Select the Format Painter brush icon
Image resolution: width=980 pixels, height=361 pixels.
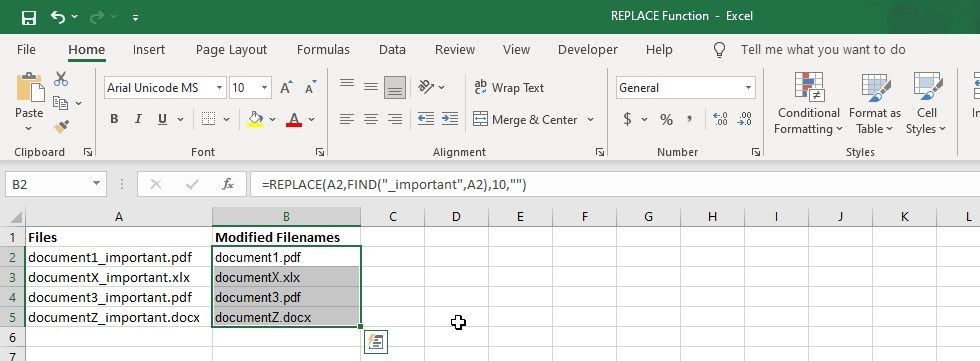click(x=61, y=127)
